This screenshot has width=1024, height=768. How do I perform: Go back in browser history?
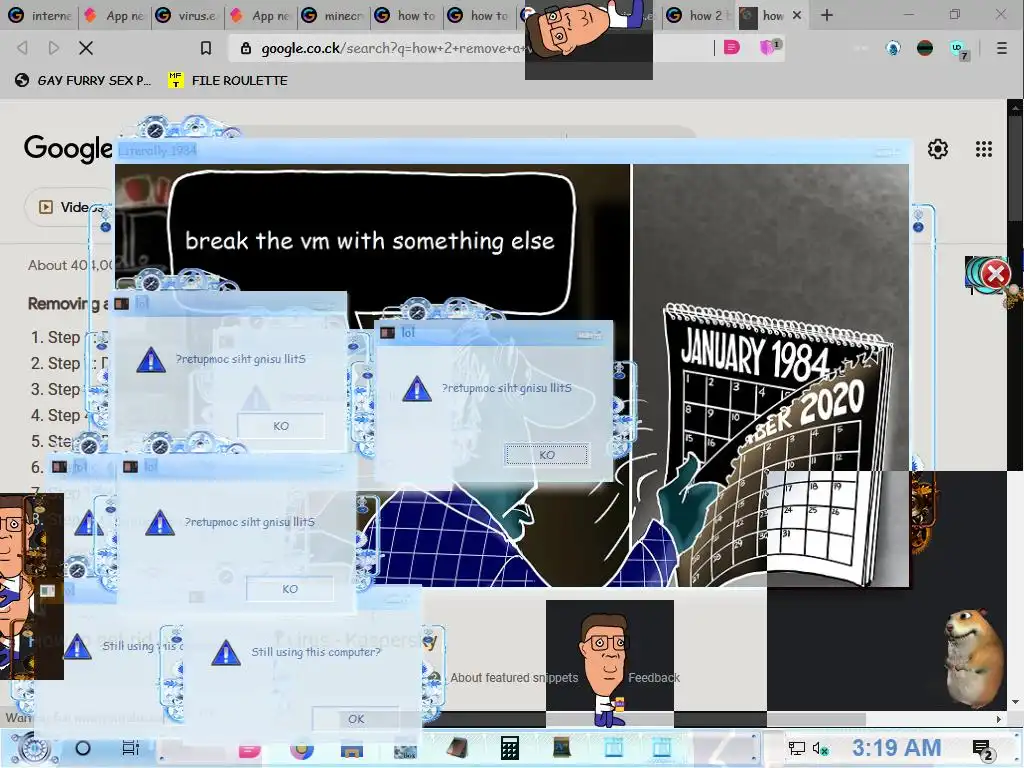tap(22, 48)
